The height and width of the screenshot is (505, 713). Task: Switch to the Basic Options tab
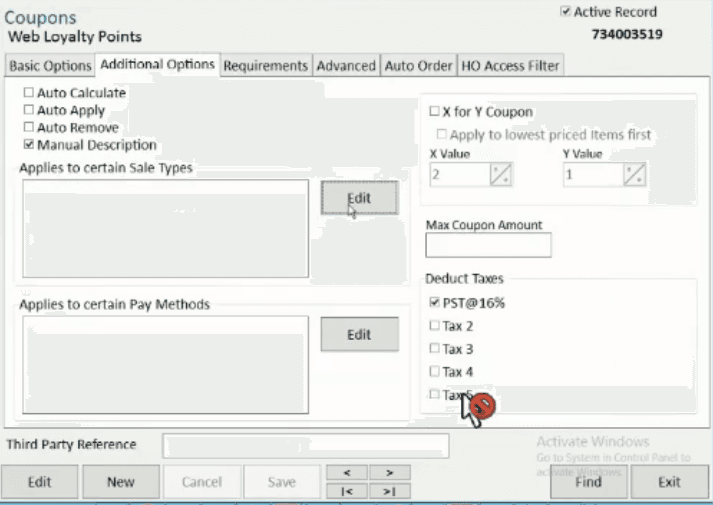click(49, 66)
